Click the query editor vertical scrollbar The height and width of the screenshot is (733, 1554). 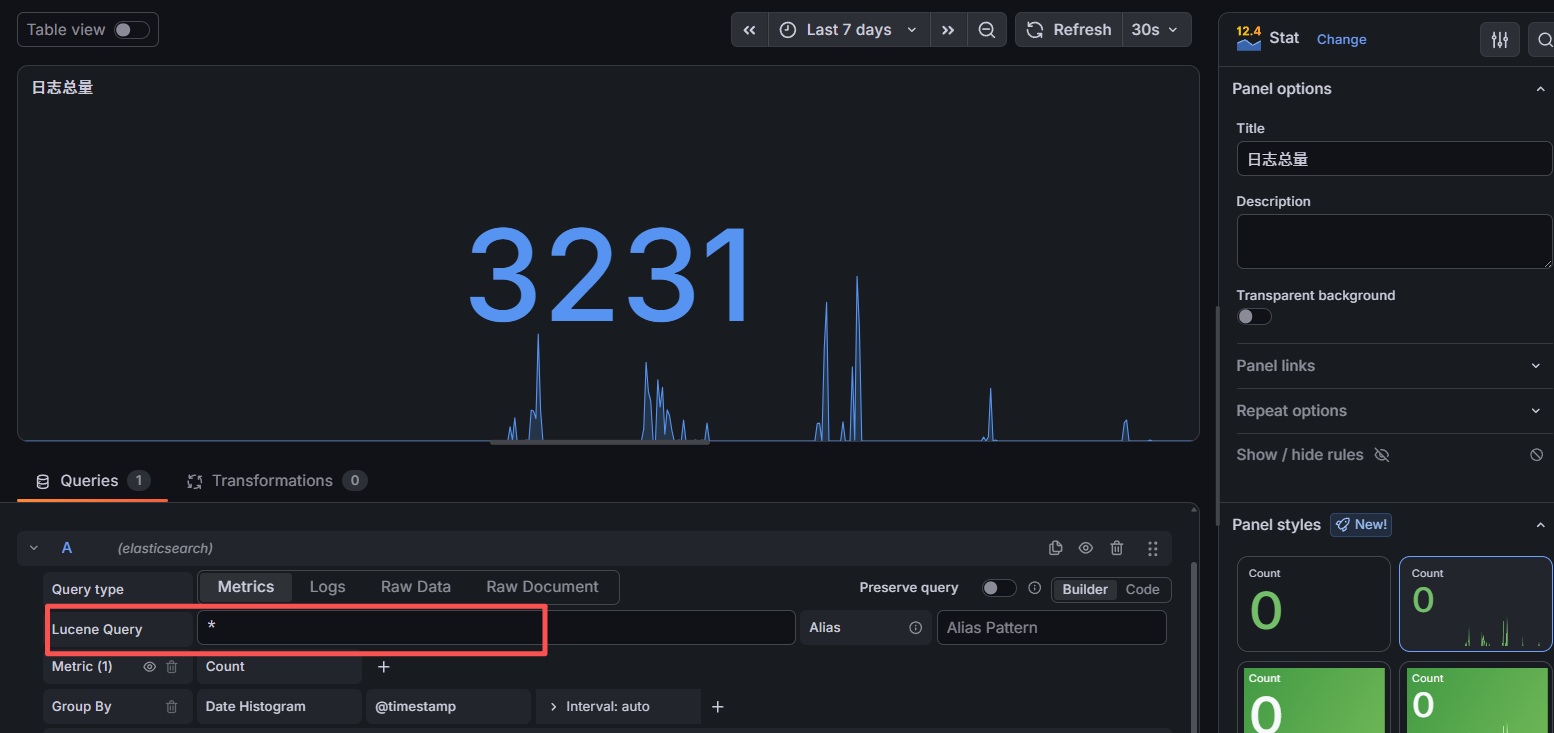(x=1194, y=645)
